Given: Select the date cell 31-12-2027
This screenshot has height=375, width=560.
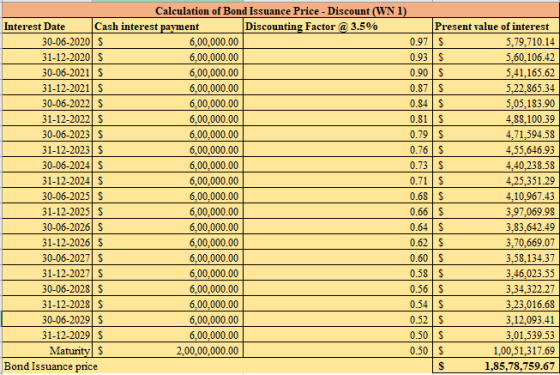Looking at the screenshot, I should click(x=47, y=273).
